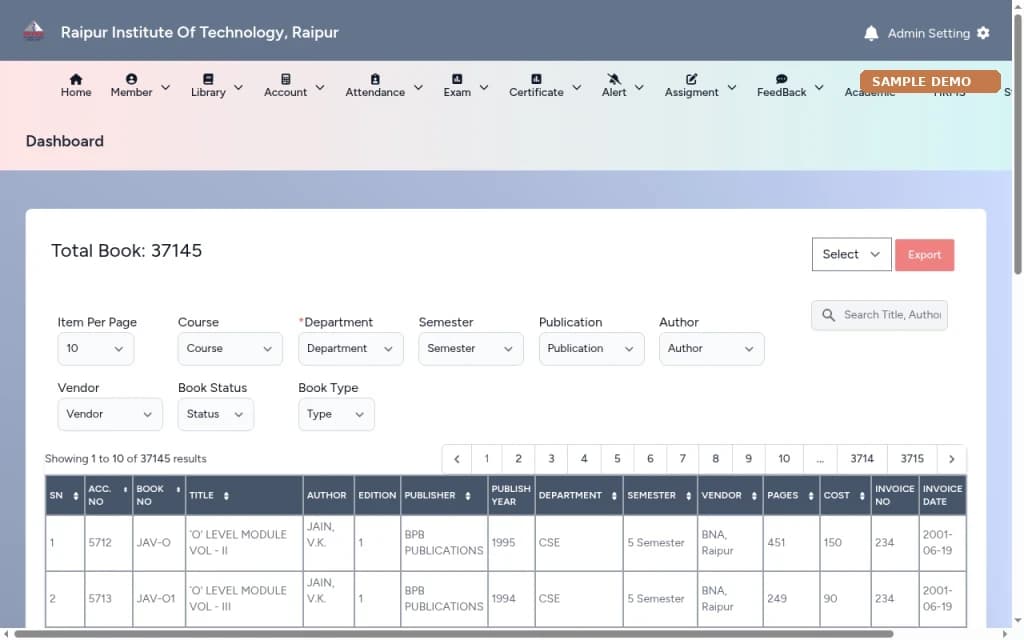
Task: Expand the Library menu chevron
Action: (x=238, y=87)
